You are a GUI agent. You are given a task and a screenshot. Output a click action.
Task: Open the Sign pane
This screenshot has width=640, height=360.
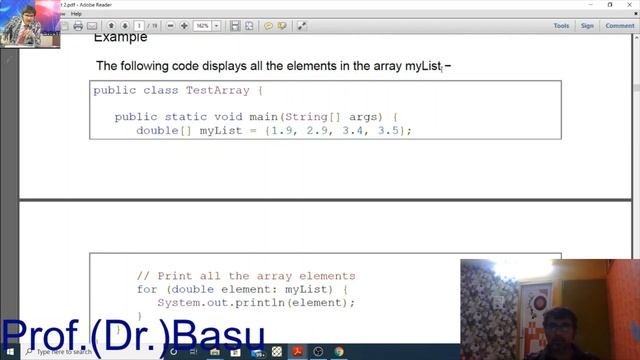click(x=587, y=26)
